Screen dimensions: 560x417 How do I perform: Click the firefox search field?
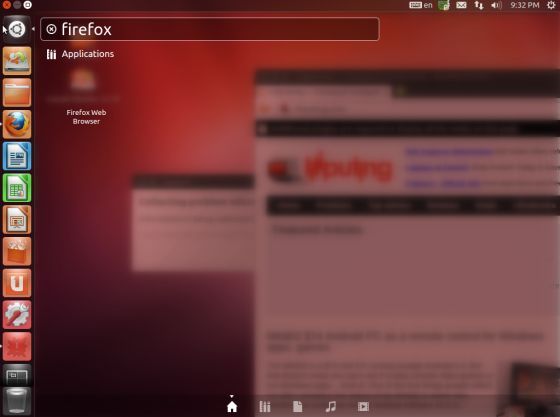coord(210,29)
